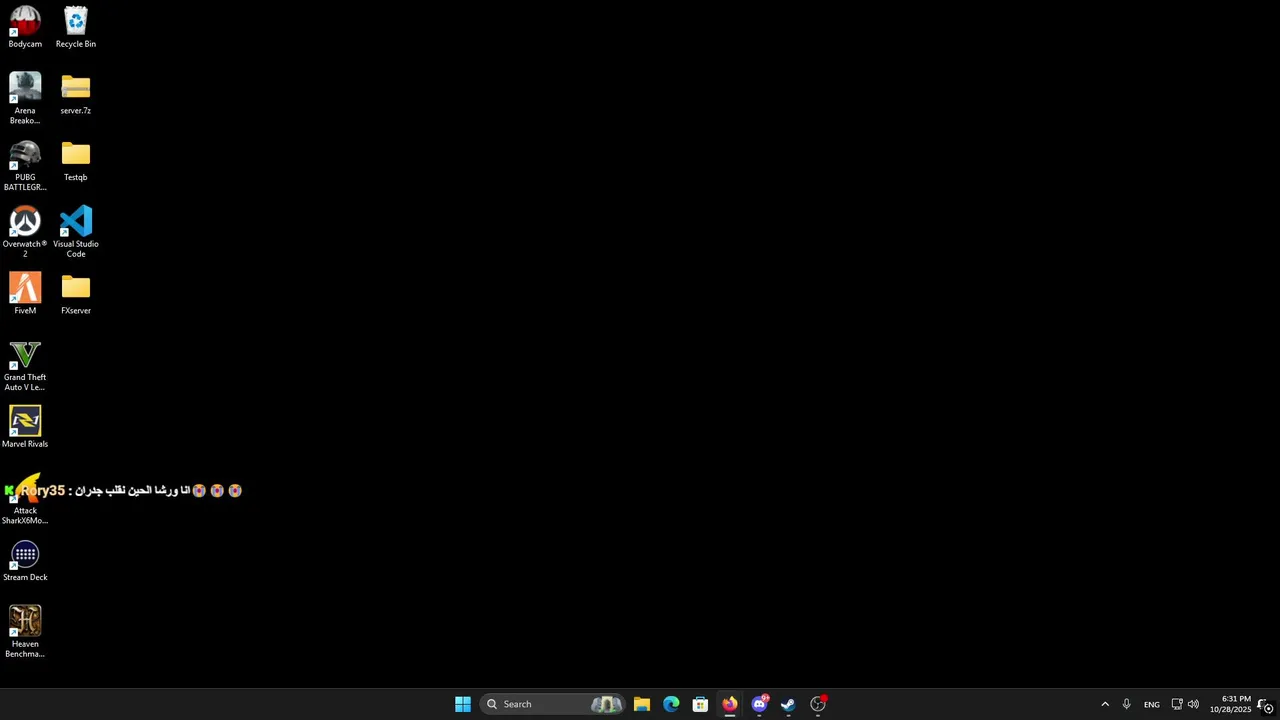1280x720 pixels.
Task: Click the Rory35 chat overlay message
Action: (122, 490)
